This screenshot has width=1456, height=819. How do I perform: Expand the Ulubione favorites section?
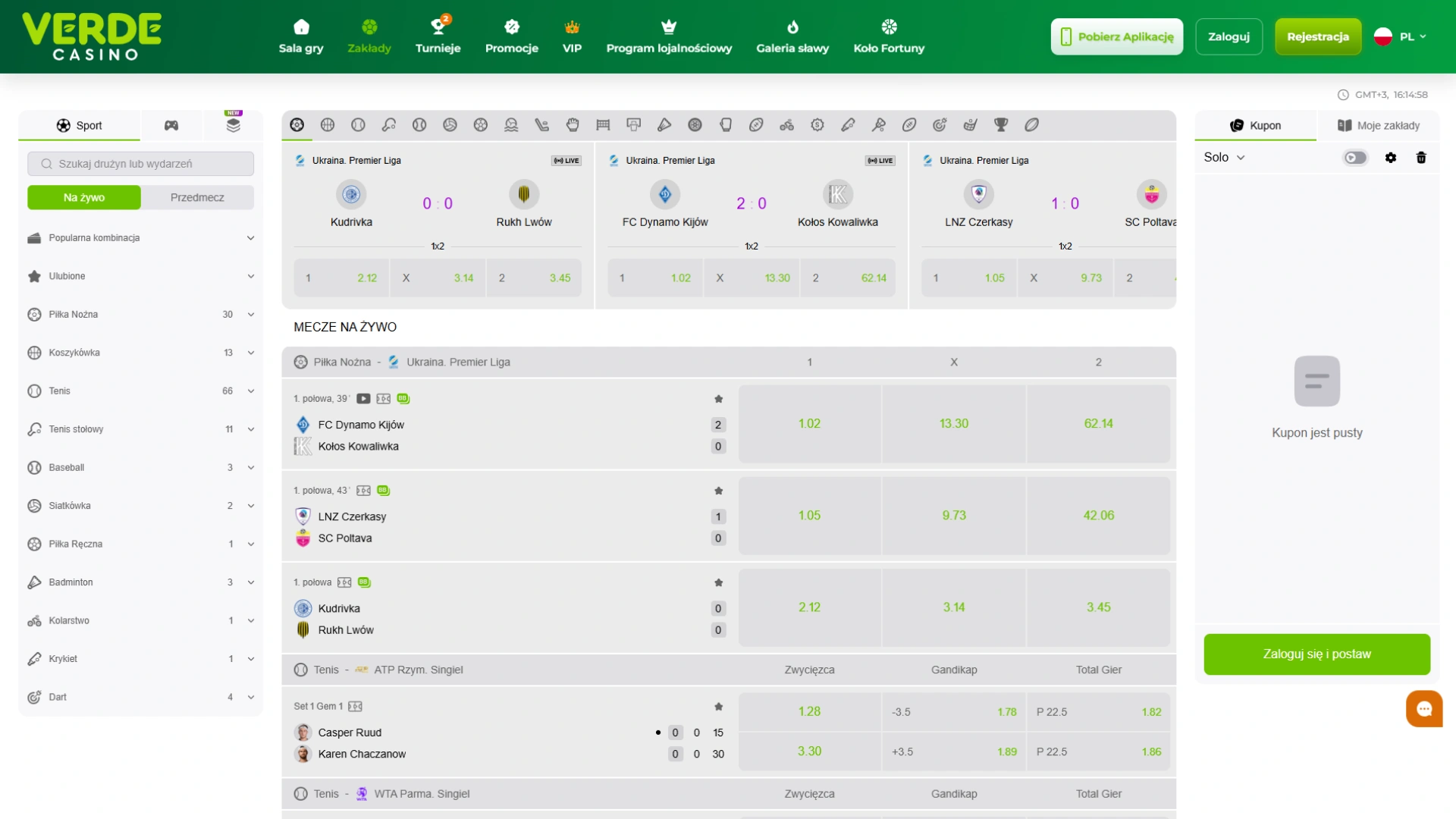141,276
